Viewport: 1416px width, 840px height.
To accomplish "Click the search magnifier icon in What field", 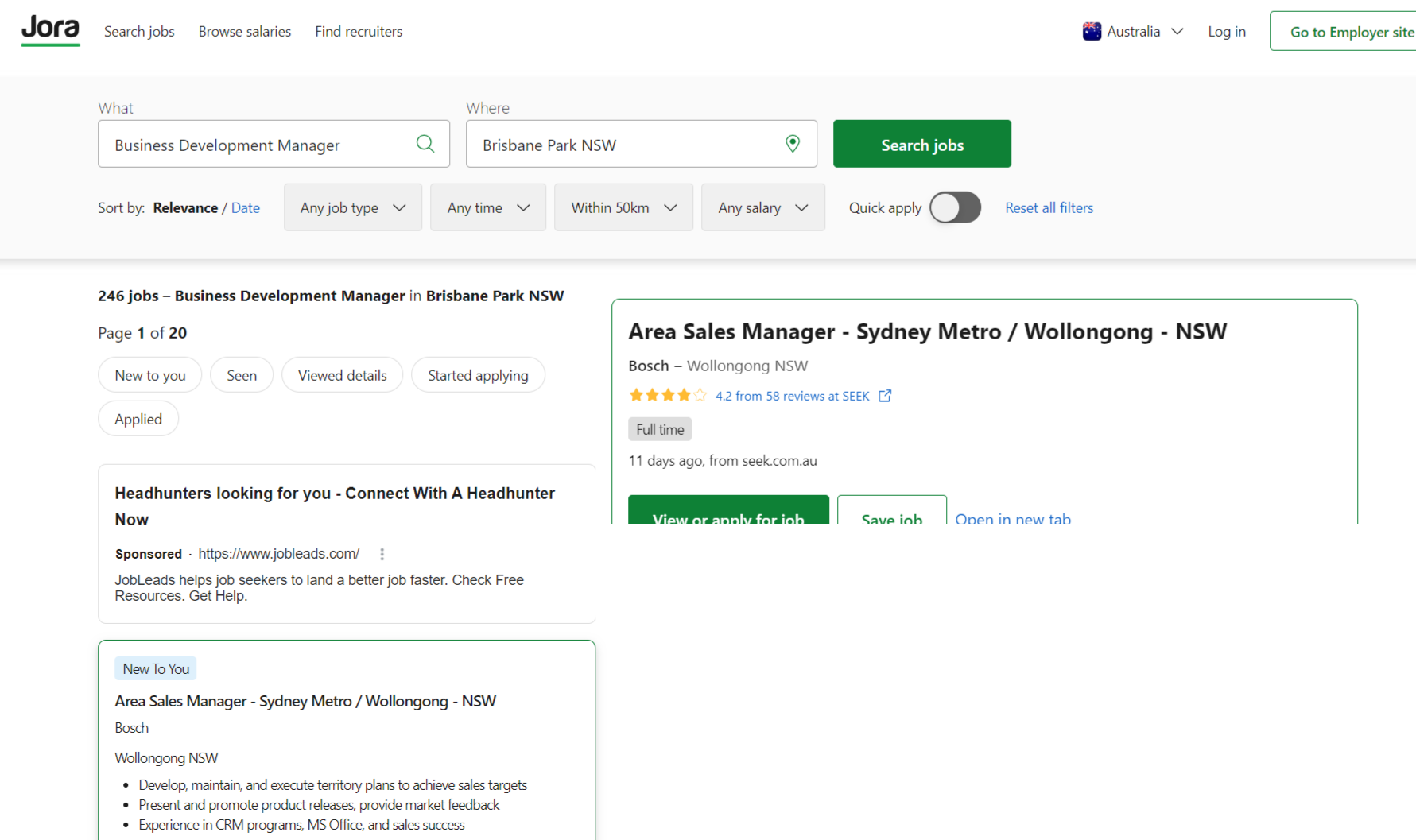I will (x=425, y=144).
